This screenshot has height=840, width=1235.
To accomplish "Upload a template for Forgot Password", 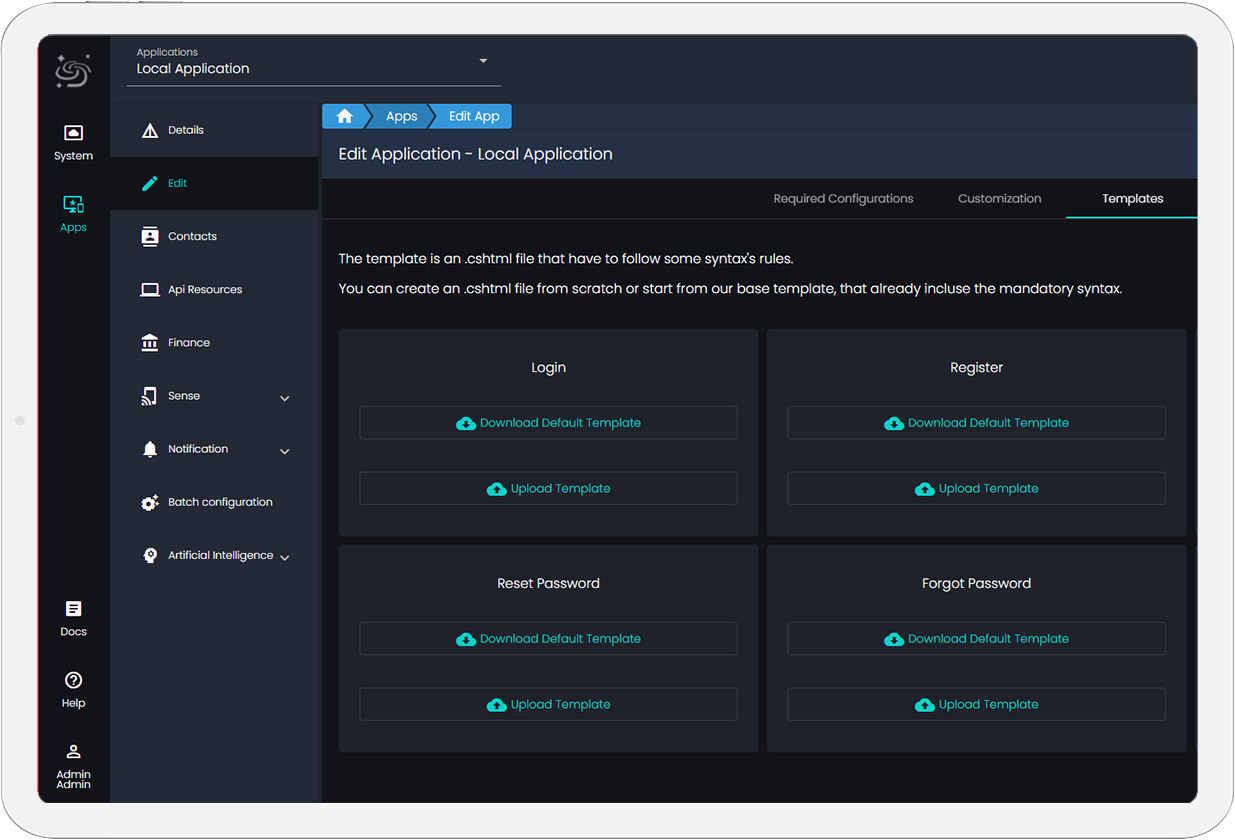I will pyautogui.click(x=976, y=705).
